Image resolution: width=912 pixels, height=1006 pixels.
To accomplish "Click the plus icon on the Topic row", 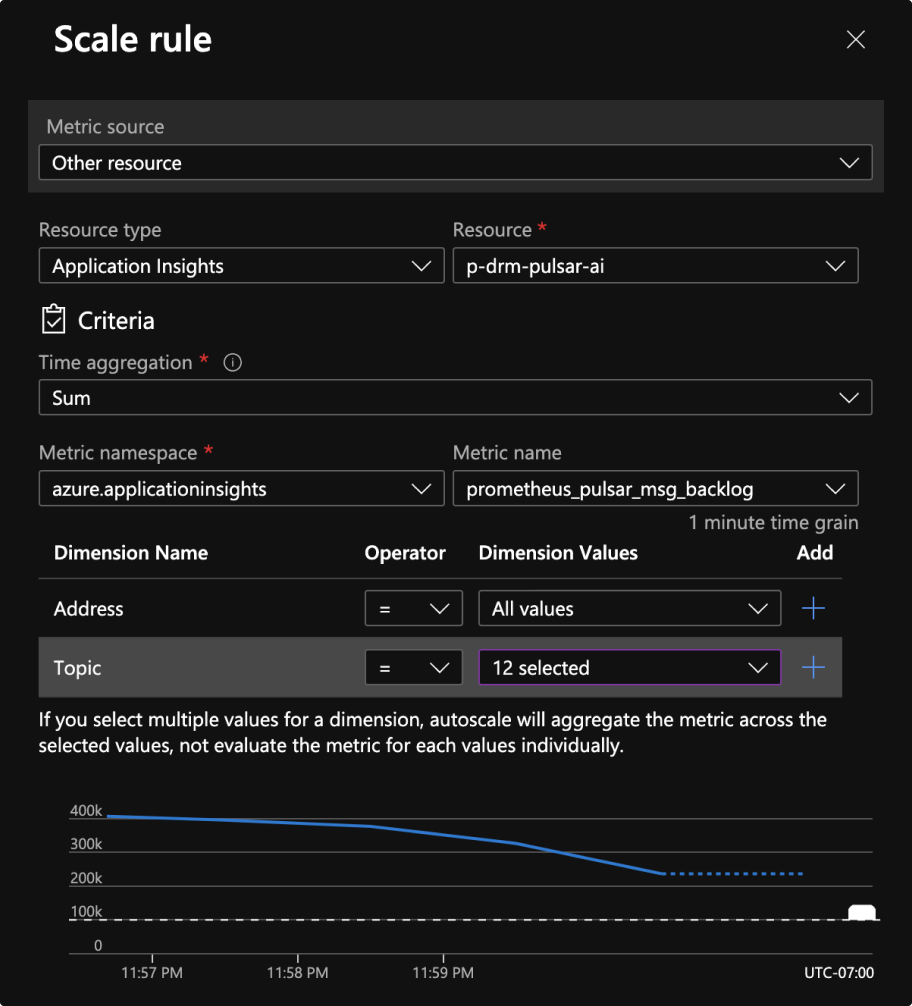I will point(813,667).
